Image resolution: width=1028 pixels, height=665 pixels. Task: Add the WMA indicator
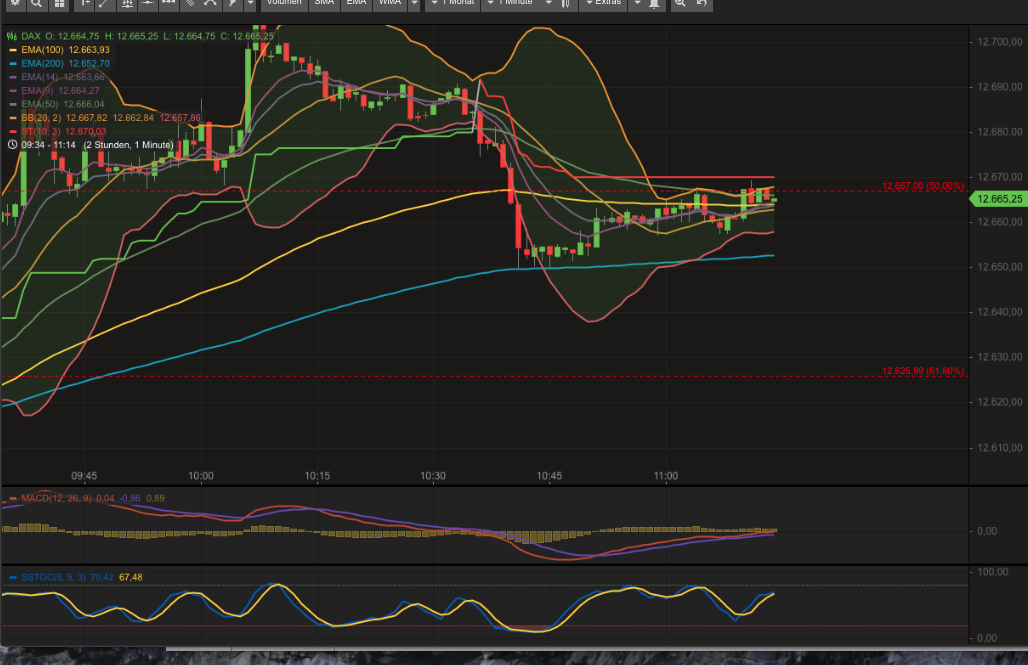coord(390,3)
